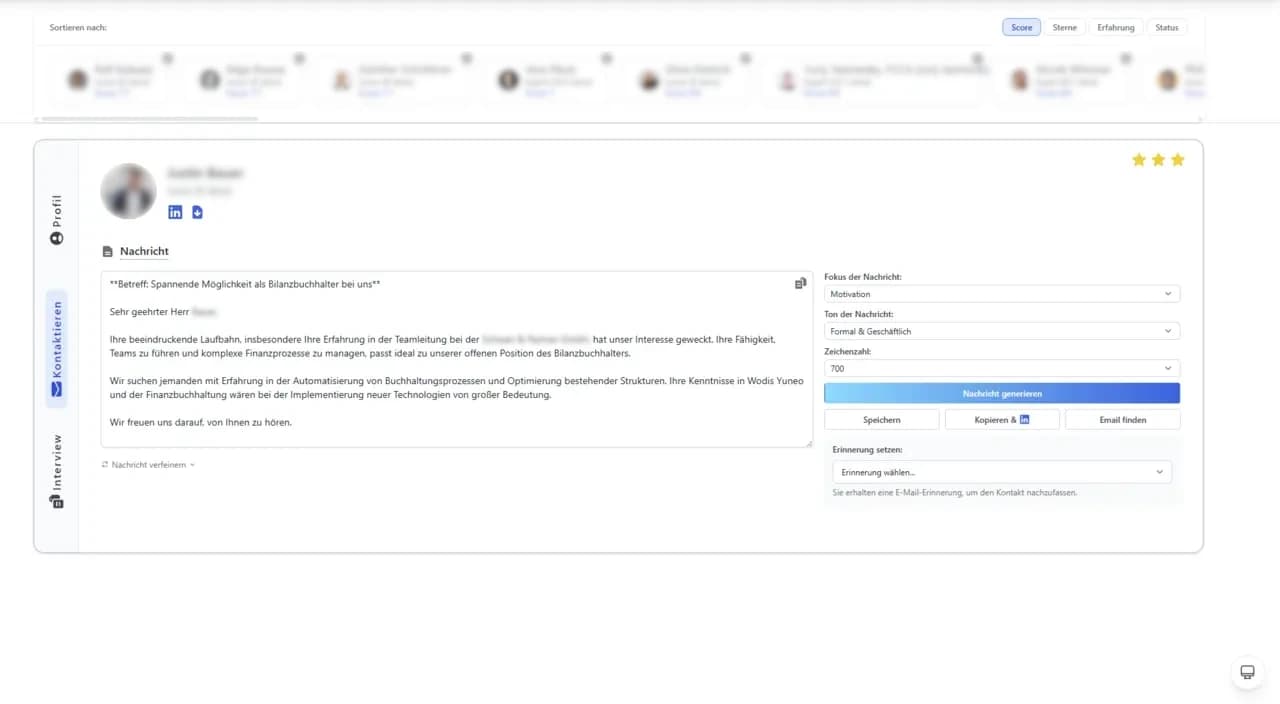Click the 'Sortieren nach:' label

coord(78,27)
